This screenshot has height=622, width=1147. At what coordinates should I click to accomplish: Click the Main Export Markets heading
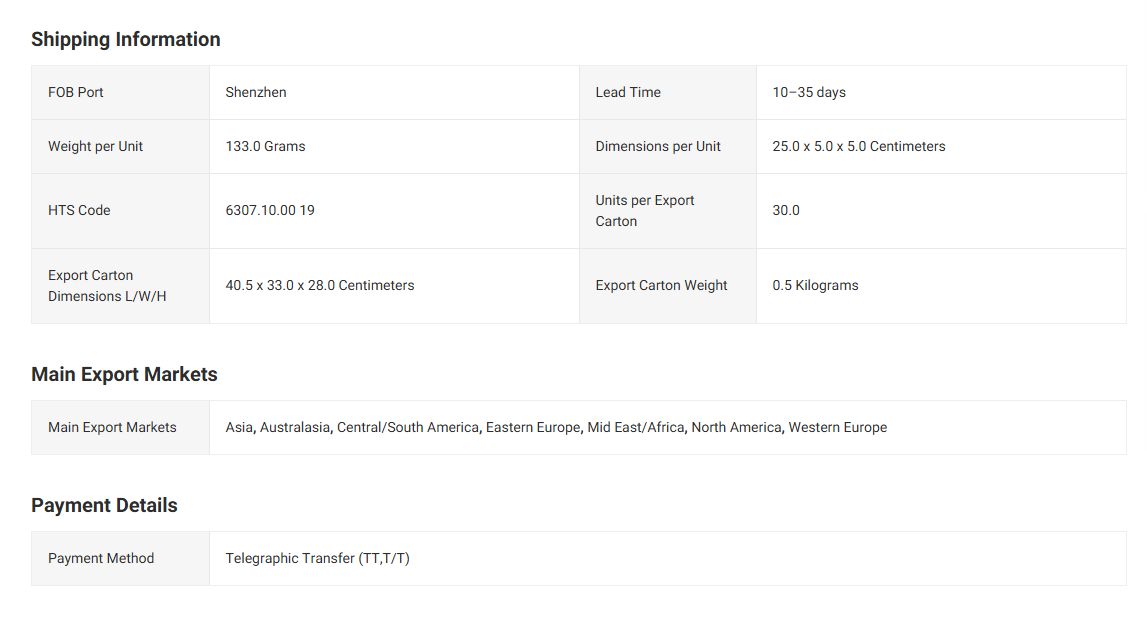pyautogui.click(x=124, y=374)
